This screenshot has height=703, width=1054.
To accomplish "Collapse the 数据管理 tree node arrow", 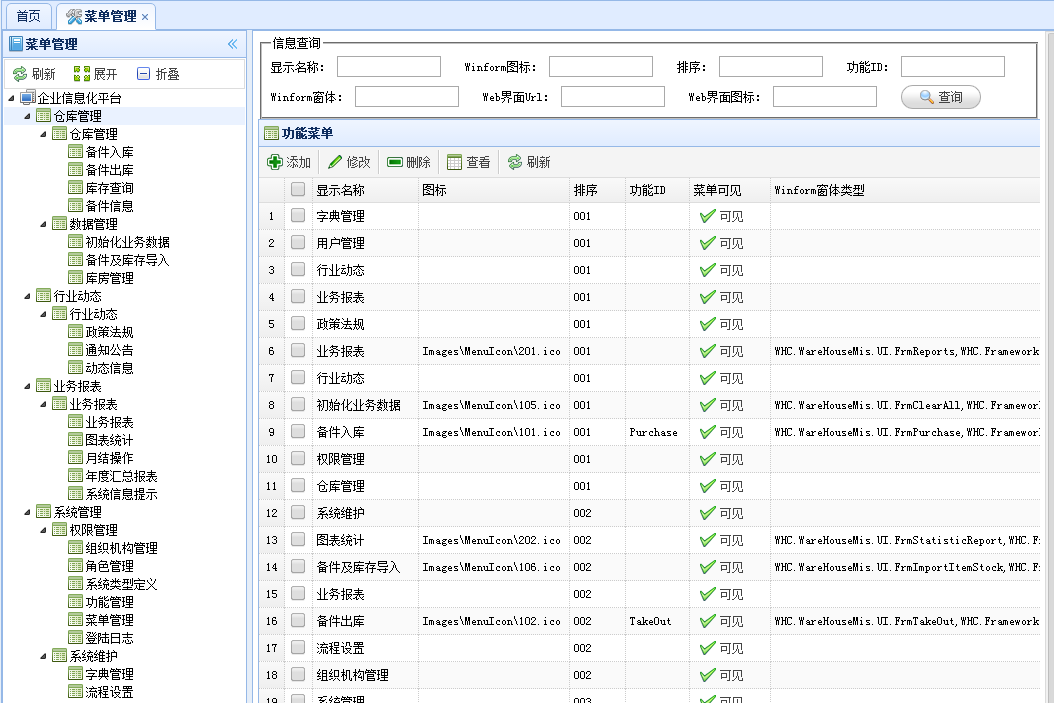I will pyautogui.click(x=44, y=224).
